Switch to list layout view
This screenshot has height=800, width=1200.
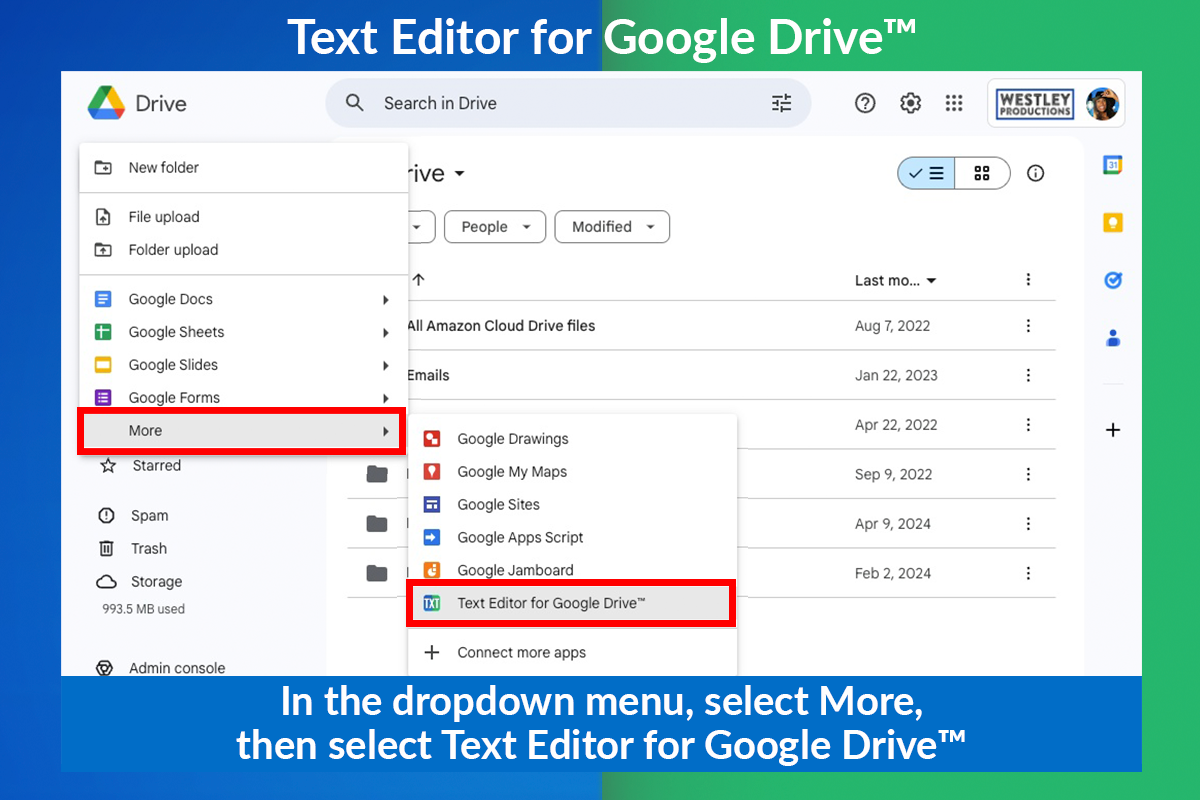pos(926,173)
